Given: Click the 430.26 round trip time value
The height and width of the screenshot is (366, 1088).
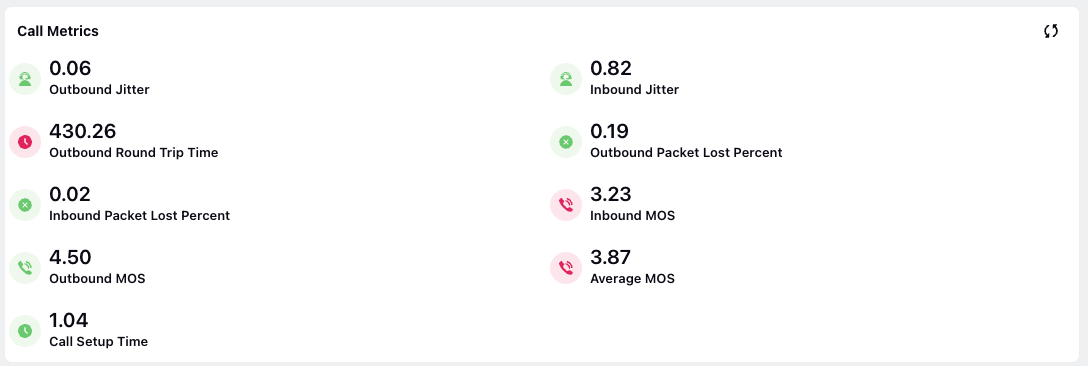Looking at the screenshot, I should [83, 131].
